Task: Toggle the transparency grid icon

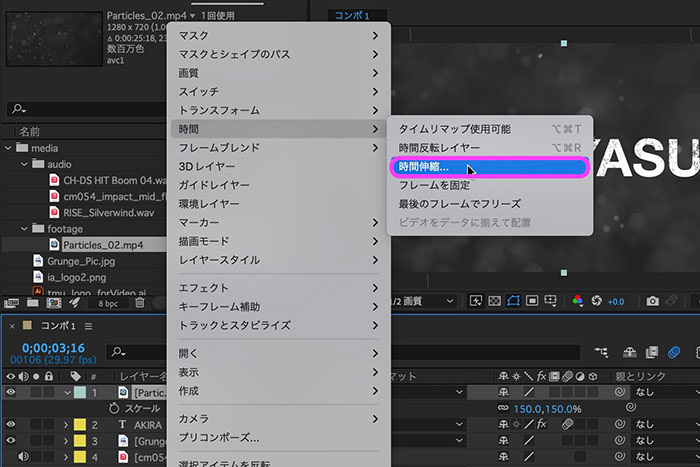Action: 494,301
